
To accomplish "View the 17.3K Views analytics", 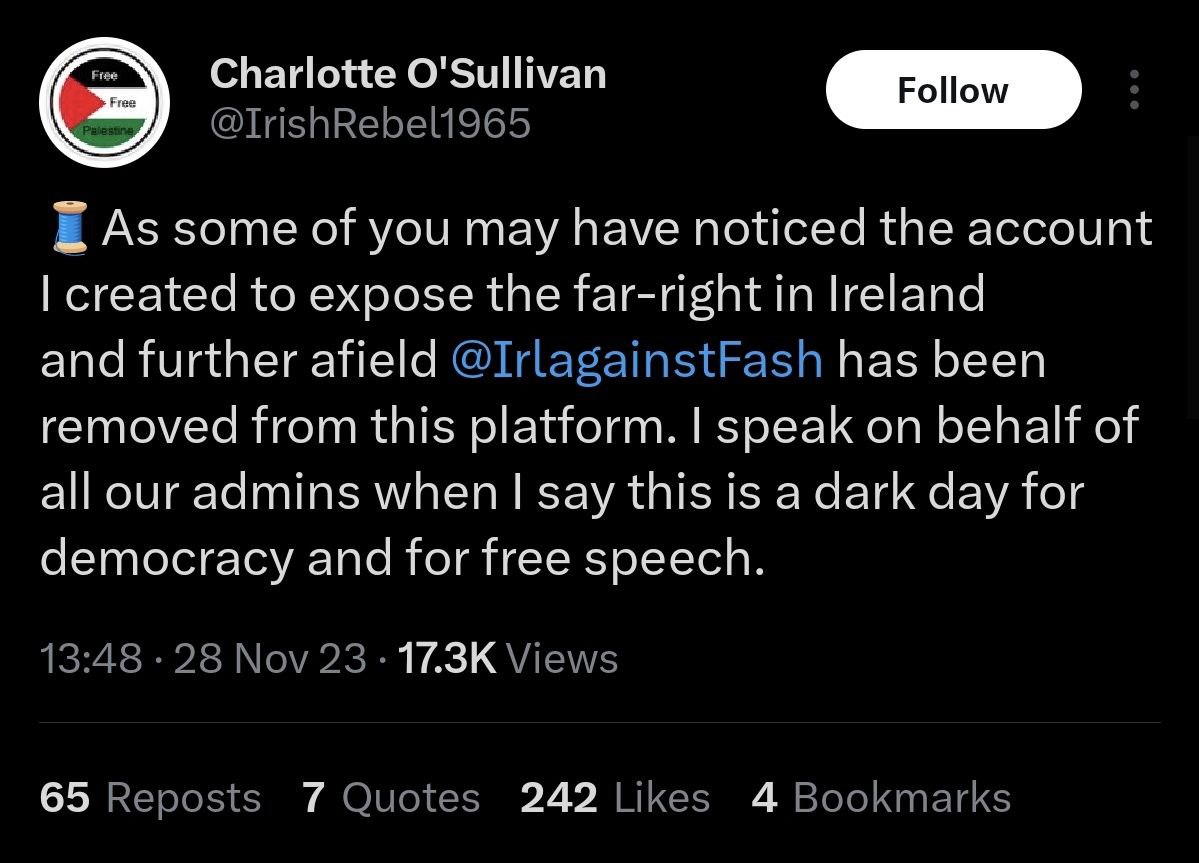I will pyautogui.click(x=508, y=658).
